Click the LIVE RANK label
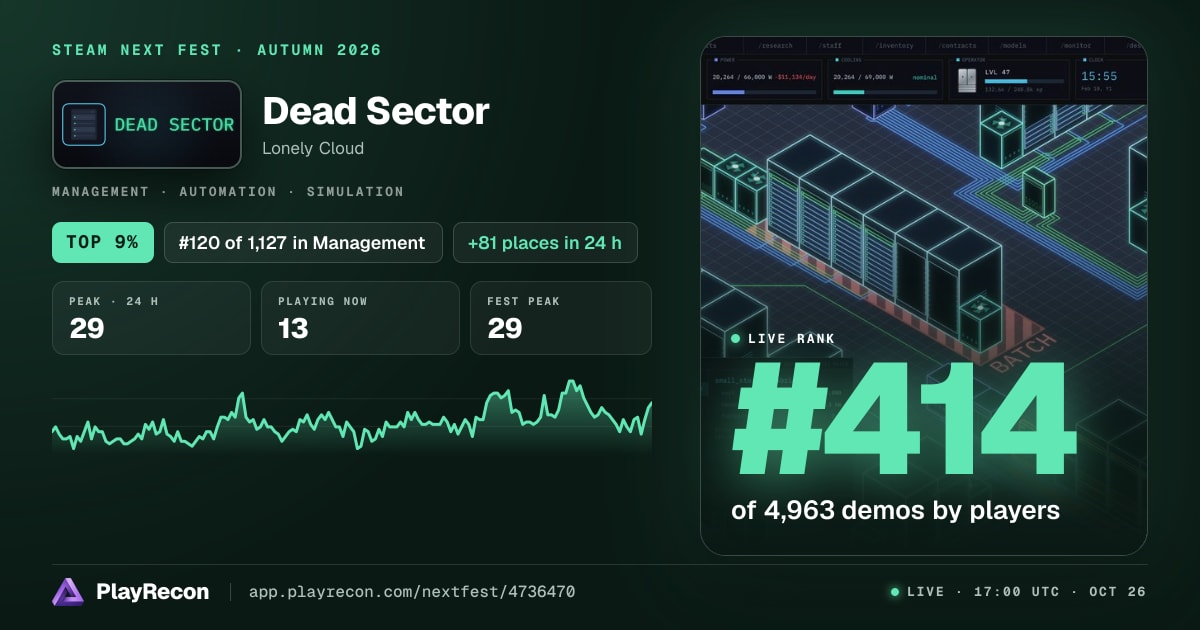Image resolution: width=1200 pixels, height=630 pixels. point(791,339)
